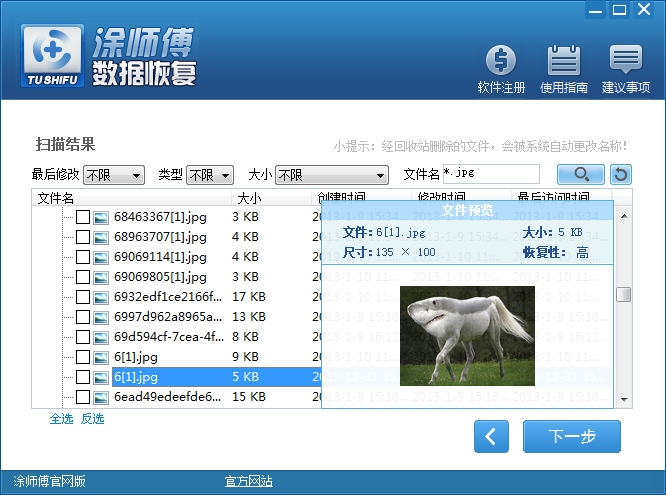666x495 pixels.
Task: Click the file list scrollbar thumb
Action: pos(624,294)
